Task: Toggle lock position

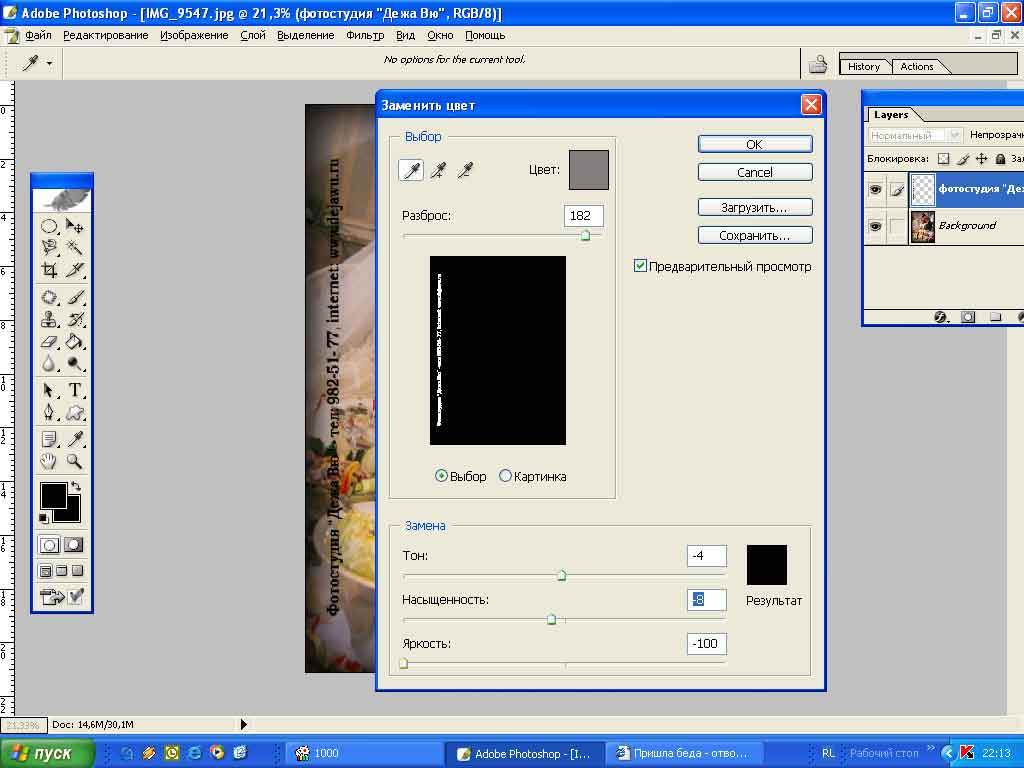Action: (981, 159)
